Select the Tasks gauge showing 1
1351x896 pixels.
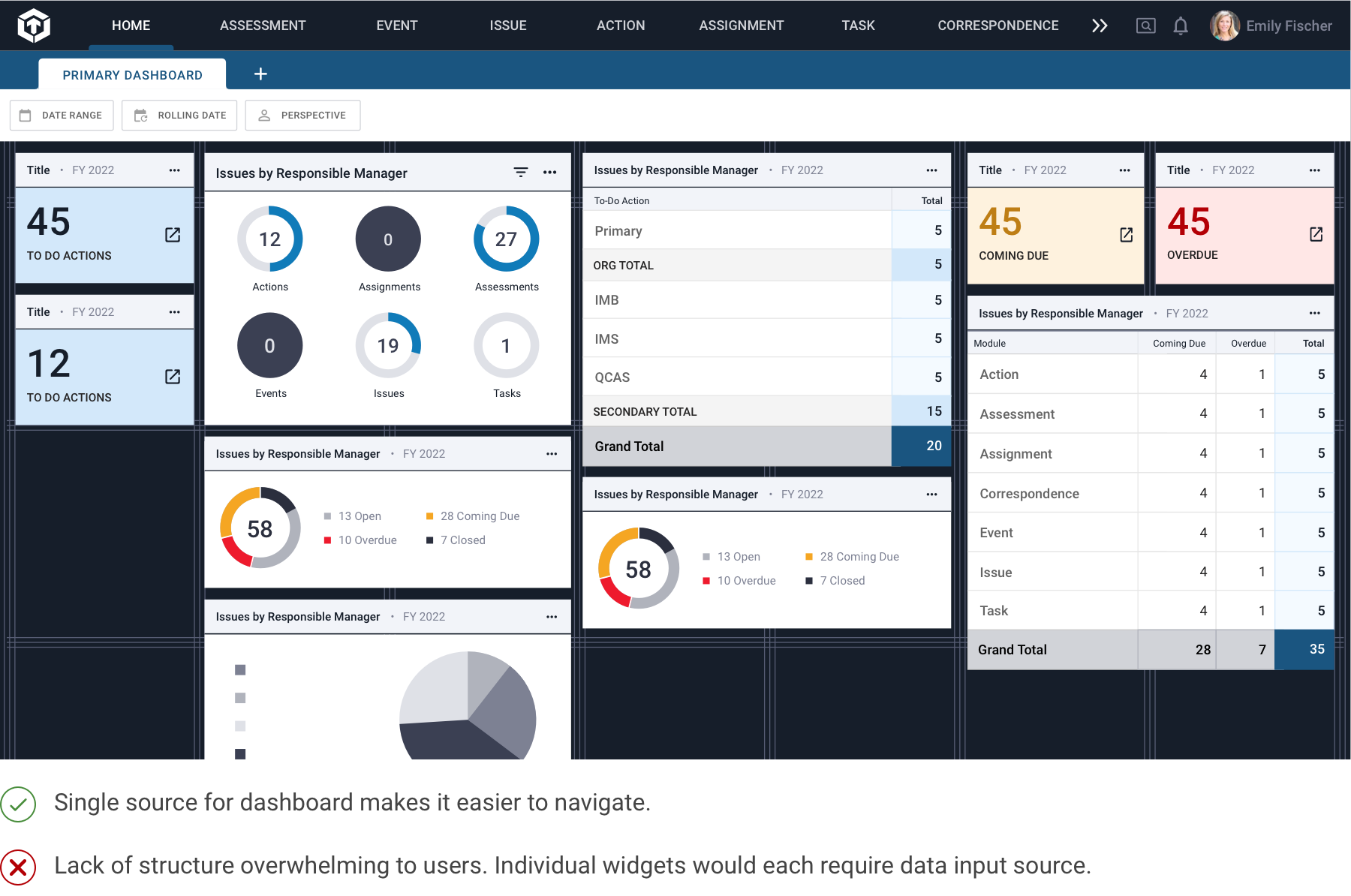point(507,345)
